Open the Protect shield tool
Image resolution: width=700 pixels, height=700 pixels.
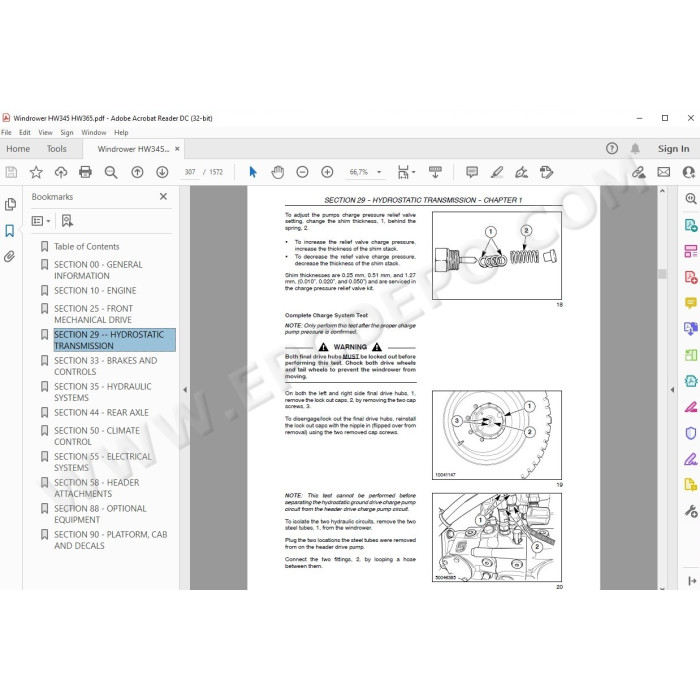tap(691, 433)
